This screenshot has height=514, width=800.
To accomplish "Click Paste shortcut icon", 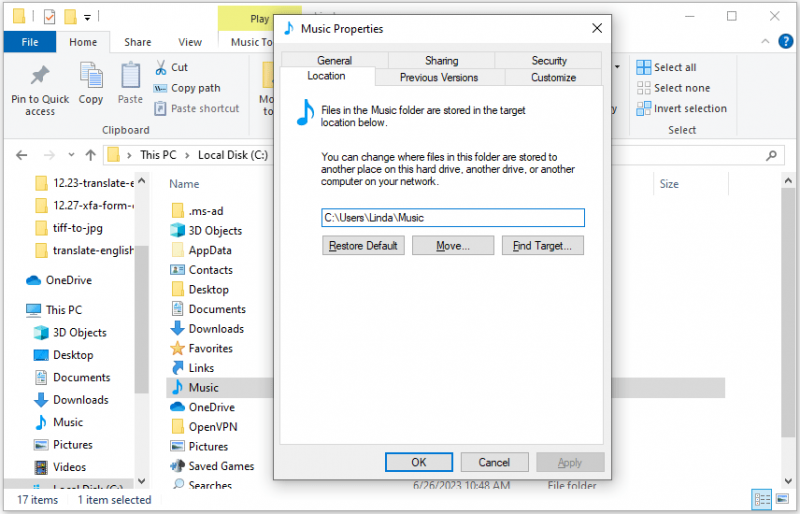I will point(160,108).
